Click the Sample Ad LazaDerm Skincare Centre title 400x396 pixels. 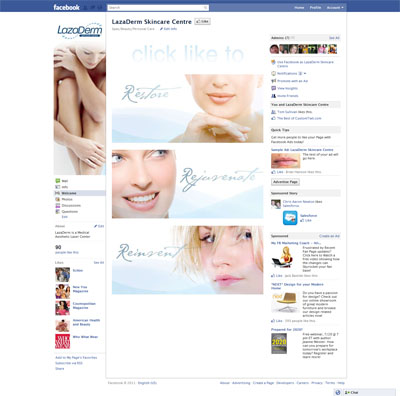[x=302, y=150]
